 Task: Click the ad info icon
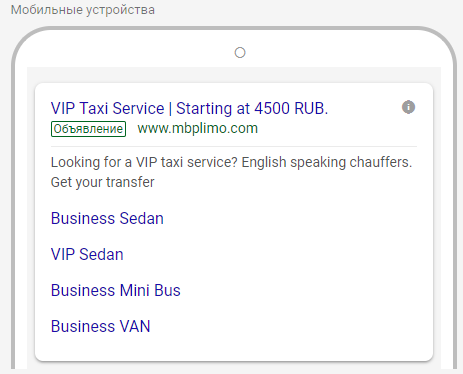point(408,107)
